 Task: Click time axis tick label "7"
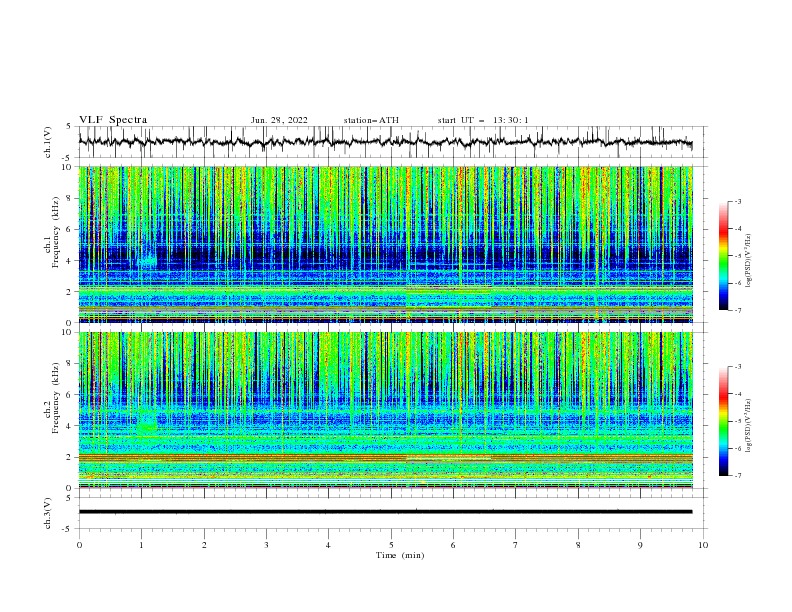[x=516, y=545]
